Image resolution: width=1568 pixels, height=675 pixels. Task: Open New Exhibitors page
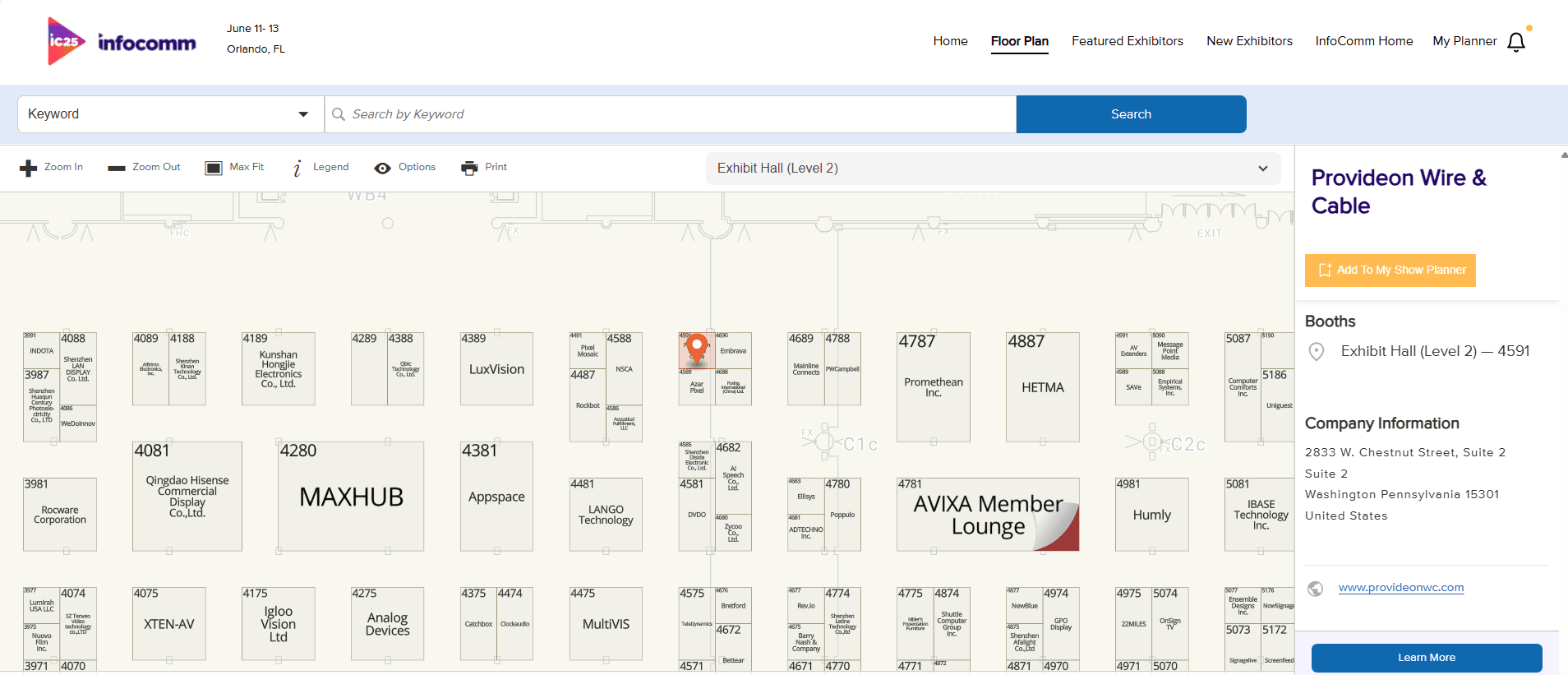point(1249,41)
